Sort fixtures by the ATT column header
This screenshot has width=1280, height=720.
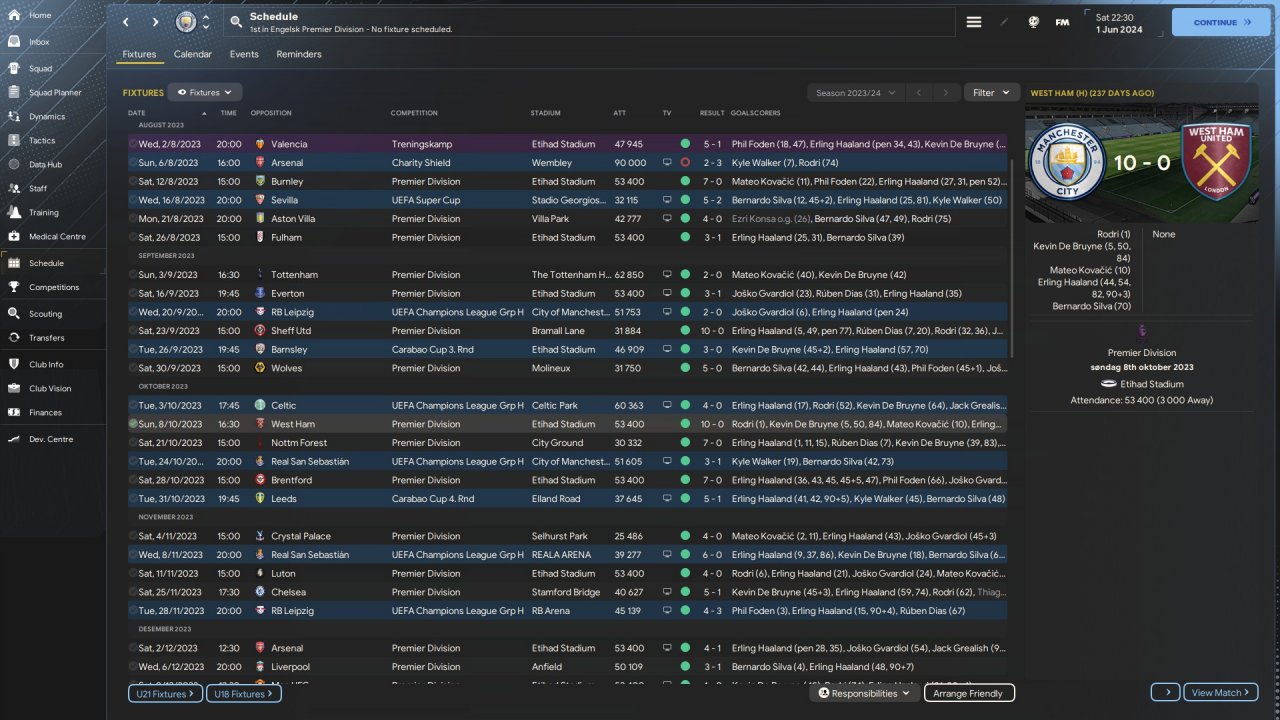[620, 113]
